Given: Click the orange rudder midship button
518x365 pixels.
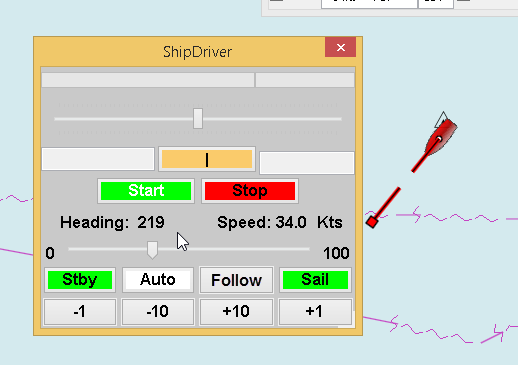Looking at the screenshot, I should click(207, 159).
